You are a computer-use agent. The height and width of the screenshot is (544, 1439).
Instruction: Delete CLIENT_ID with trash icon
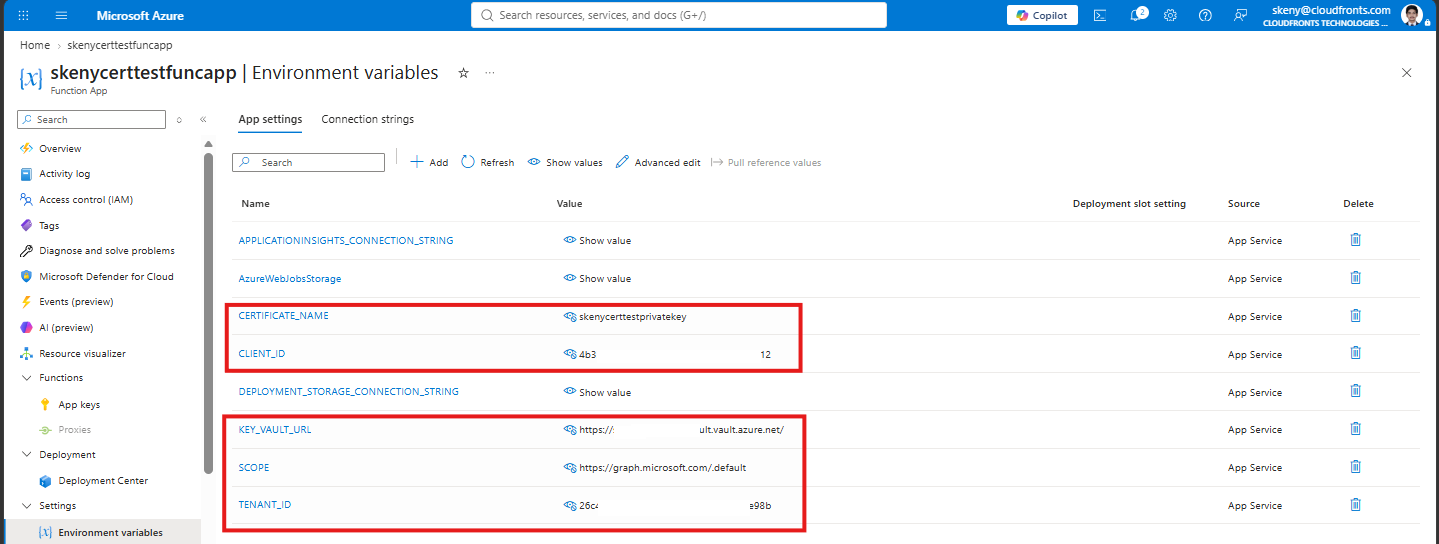pyautogui.click(x=1356, y=353)
